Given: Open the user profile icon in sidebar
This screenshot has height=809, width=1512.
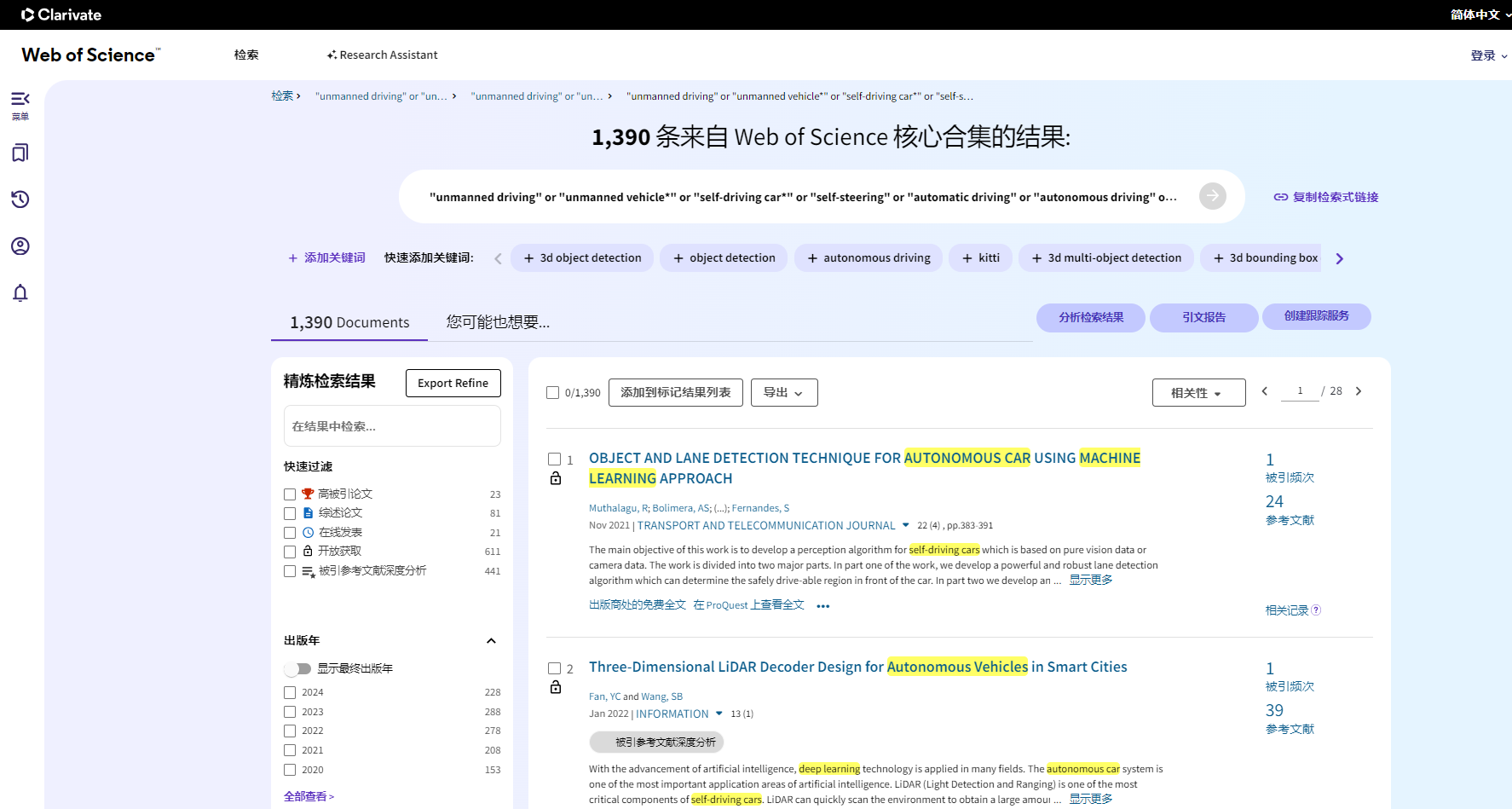Looking at the screenshot, I should (x=20, y=246).
